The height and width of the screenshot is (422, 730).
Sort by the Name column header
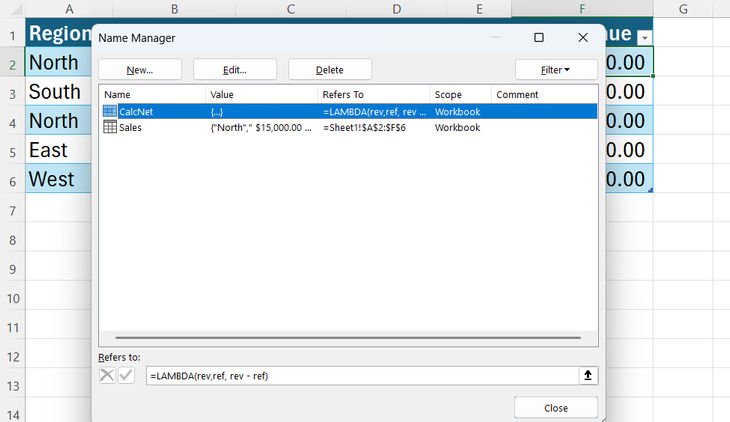(153, 95)
